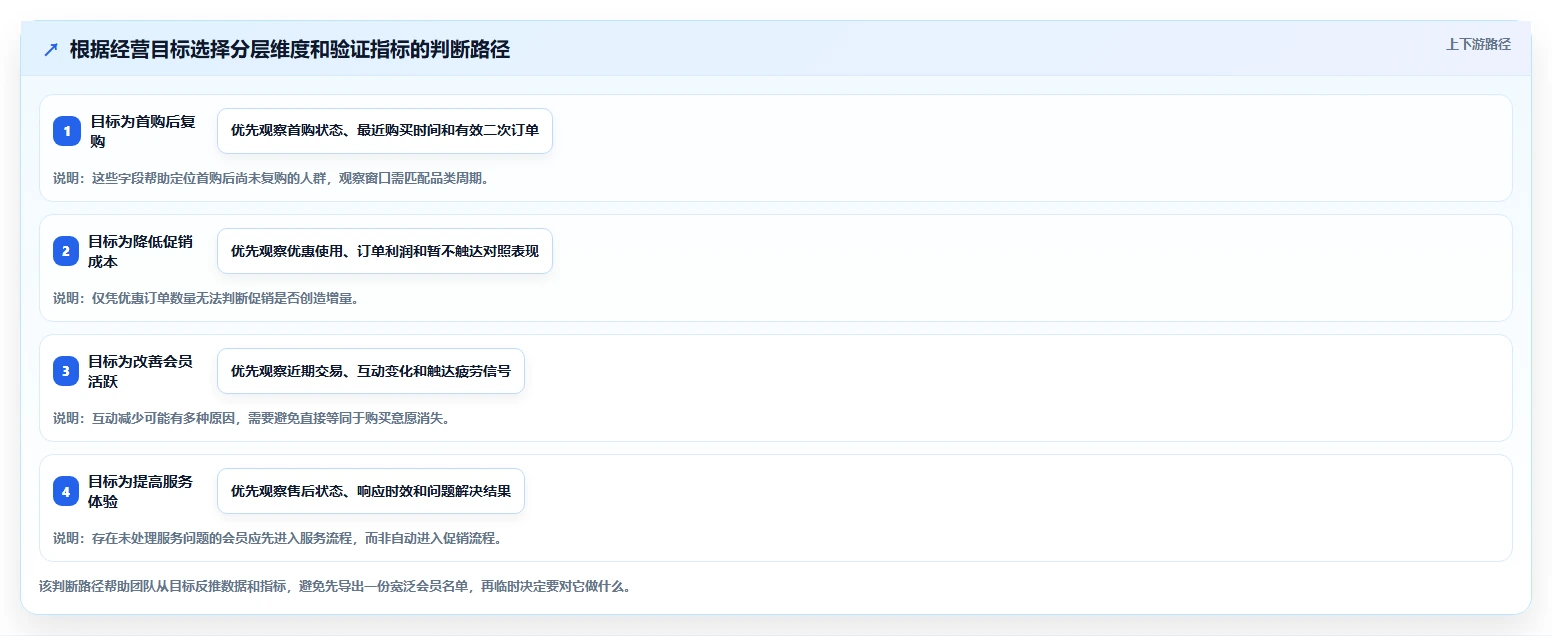Click the label 目标为改善会员活跃
The width and height of the screenshot is (1552, 636).
[x=141, y=371]
